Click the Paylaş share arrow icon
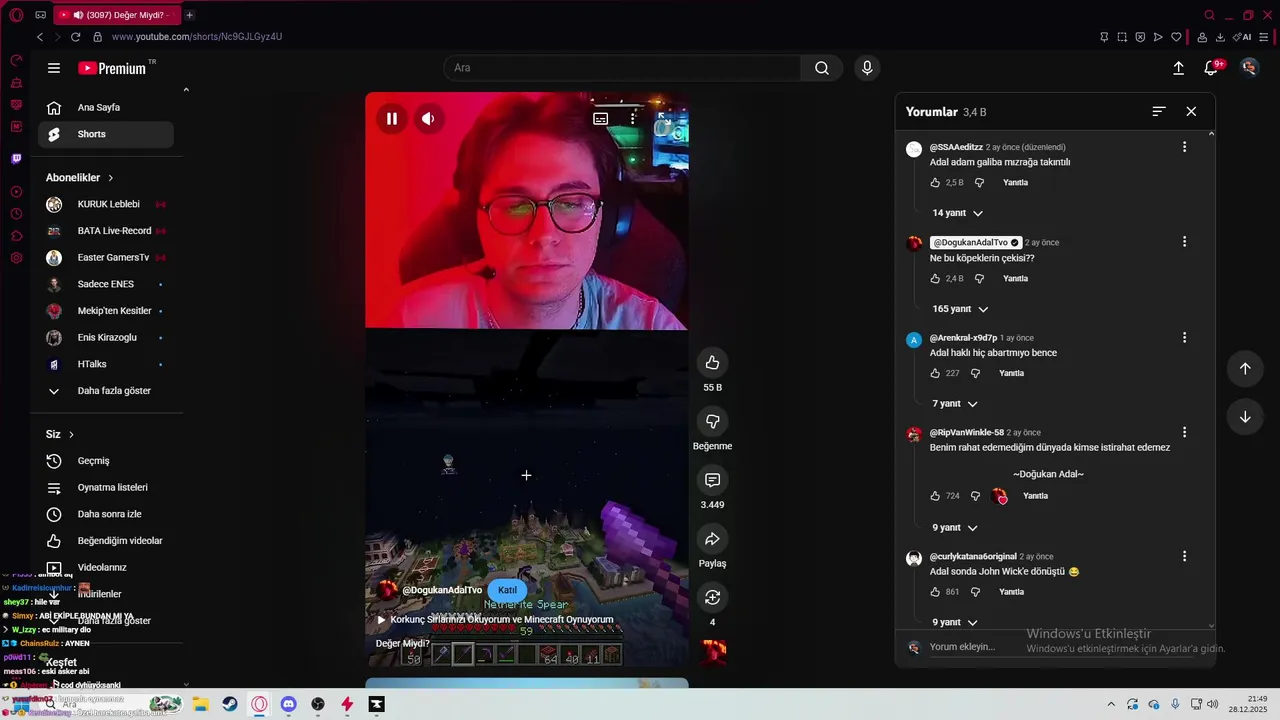The width and height of the screenshot is (1280, 720). tap(712, 539)
